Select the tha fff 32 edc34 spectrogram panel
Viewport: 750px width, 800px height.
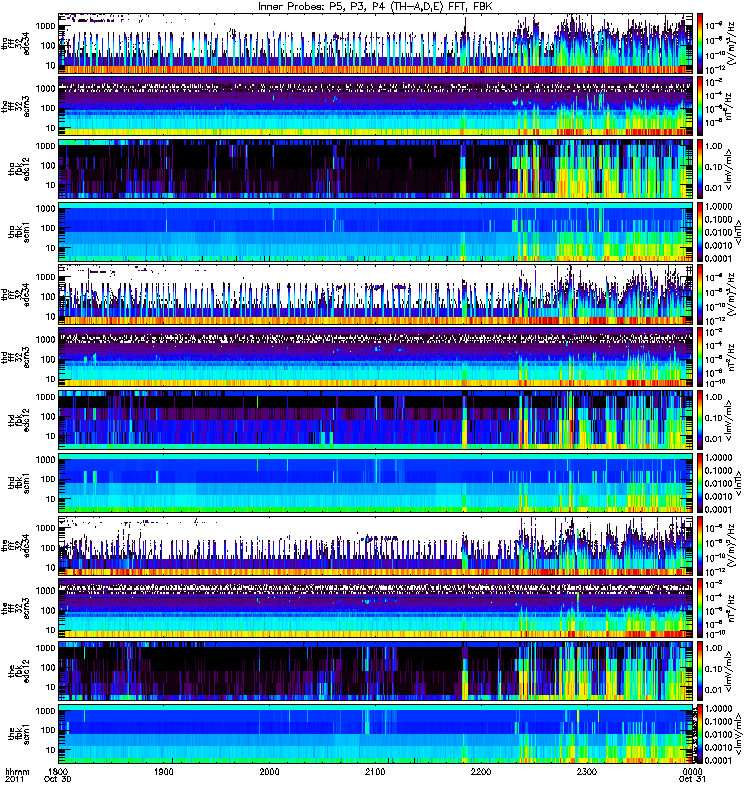click(376, 43)
